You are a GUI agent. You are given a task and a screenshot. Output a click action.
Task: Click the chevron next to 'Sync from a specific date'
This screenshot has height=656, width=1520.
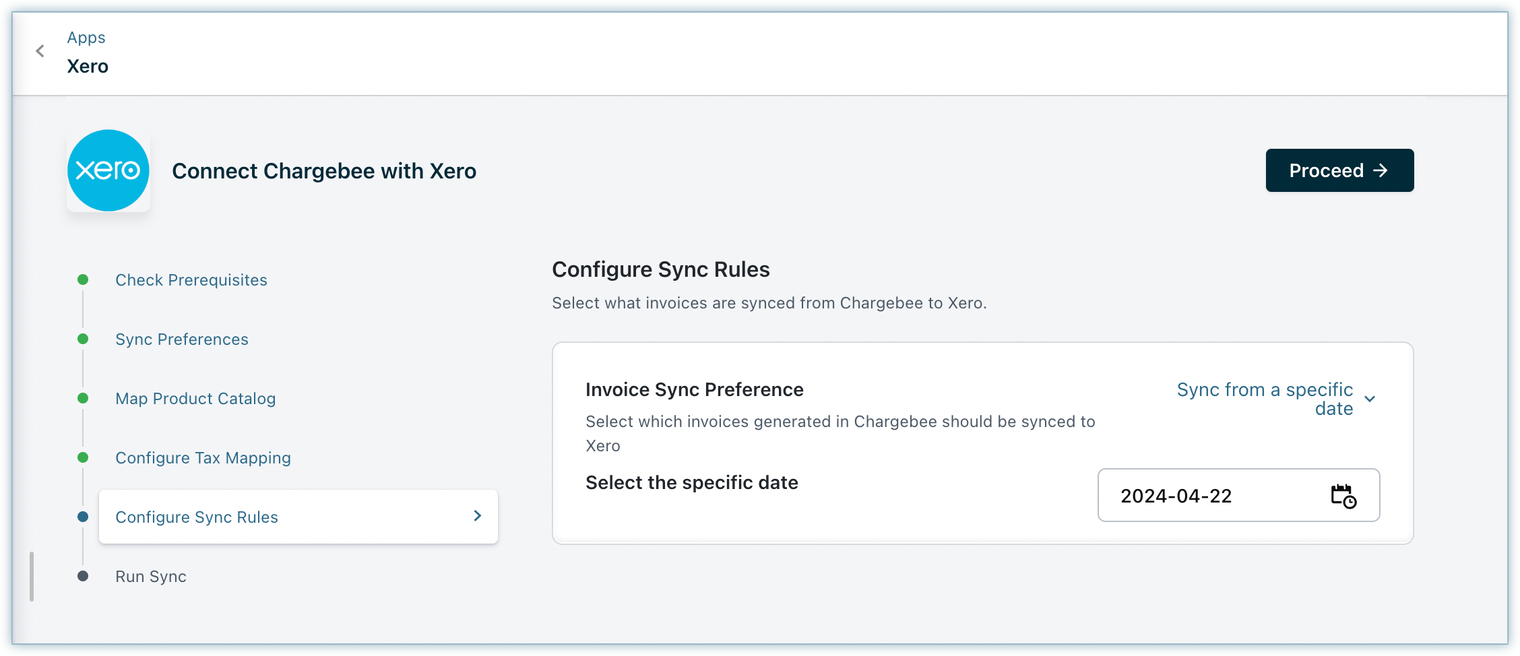[1370, 399]
